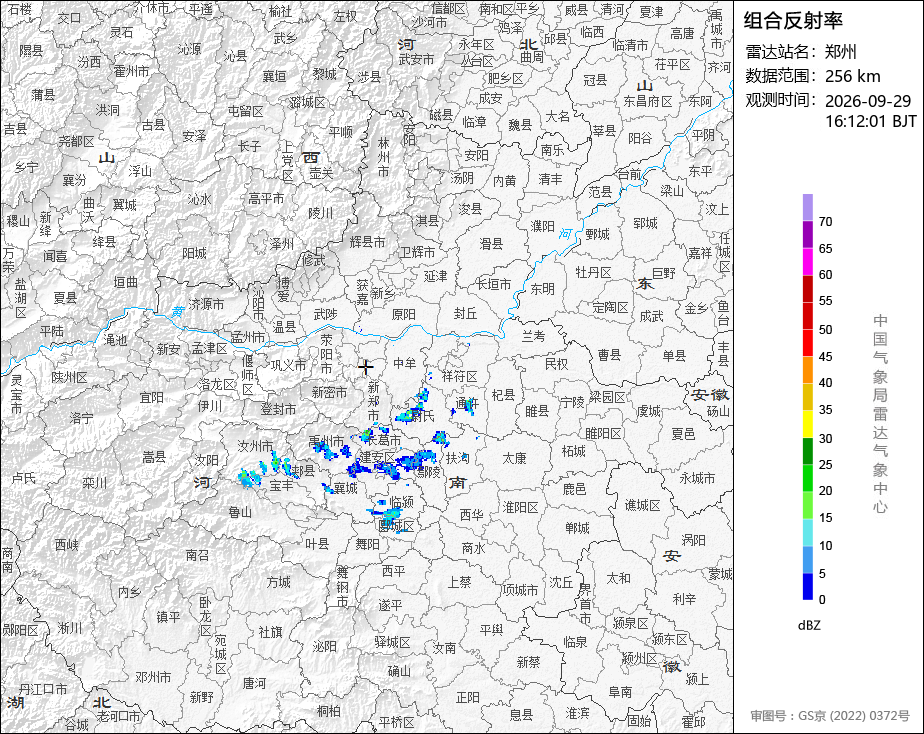Click the 观测时间 label
924x734 pixels.
(x=781, y=100)
